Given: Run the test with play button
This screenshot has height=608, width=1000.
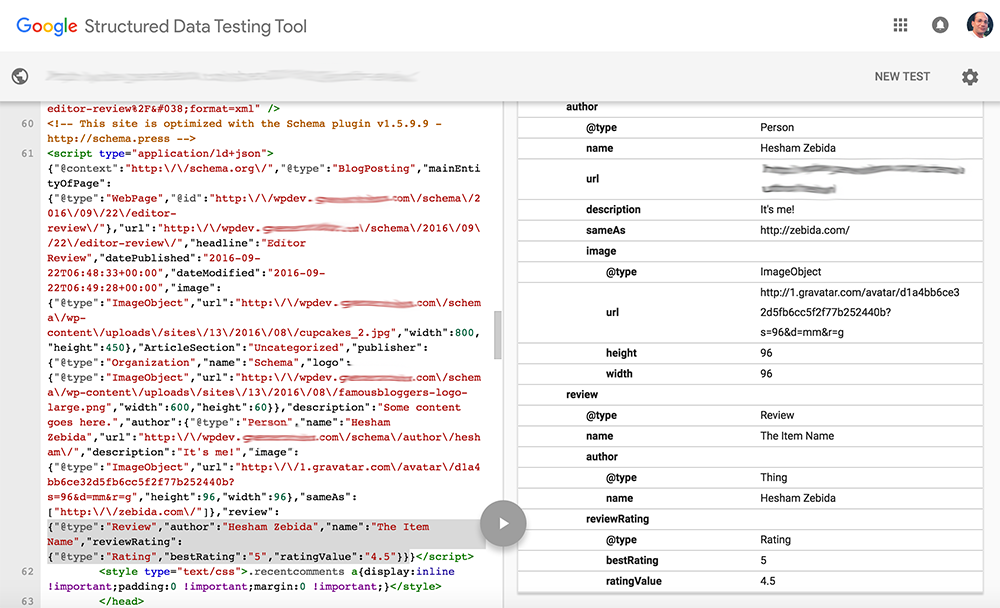Looking at the screenshot, I should 503,523.
